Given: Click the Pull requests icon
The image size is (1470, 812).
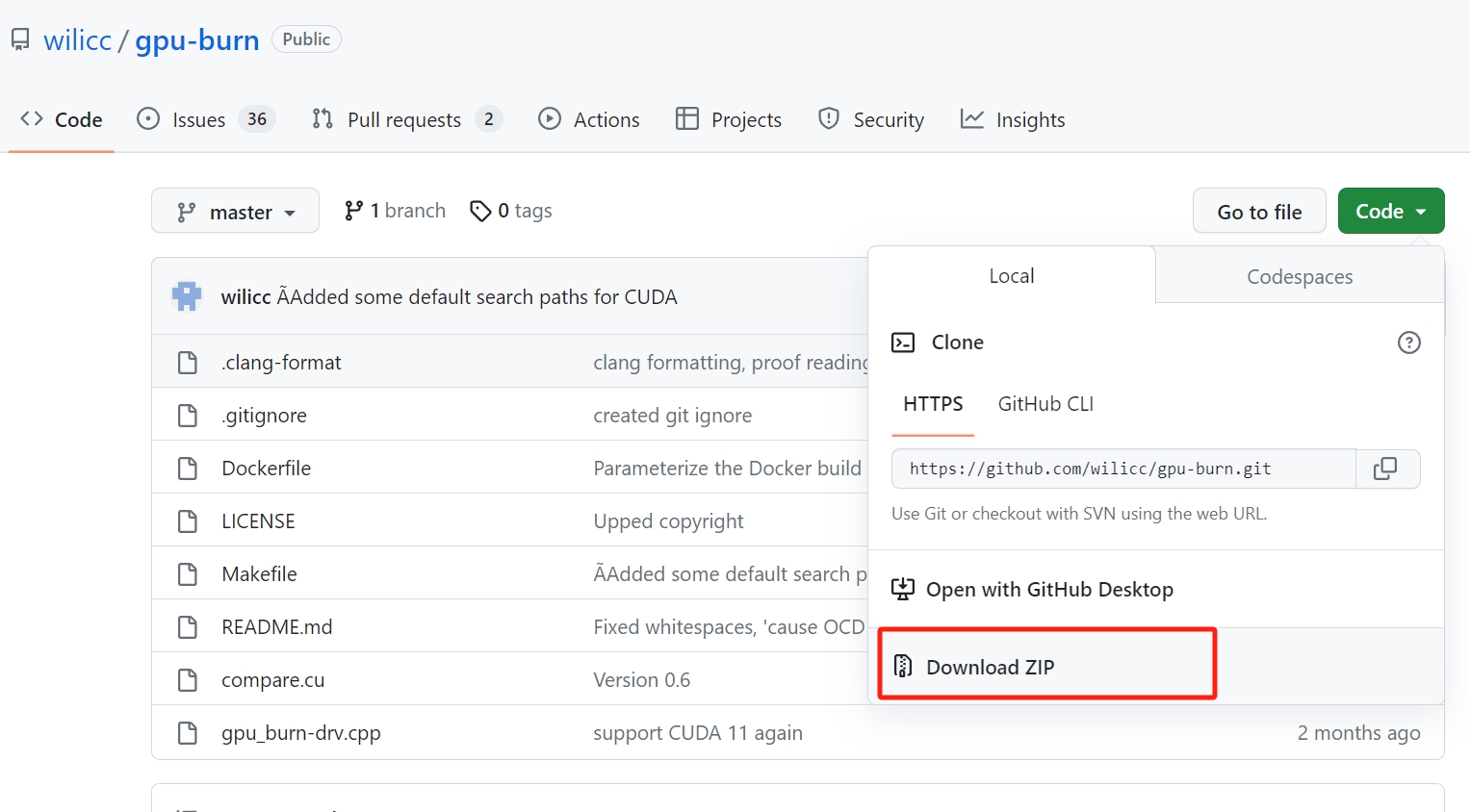Looking at the screenshot, I should pyautogui.click(x=322, y=118).
